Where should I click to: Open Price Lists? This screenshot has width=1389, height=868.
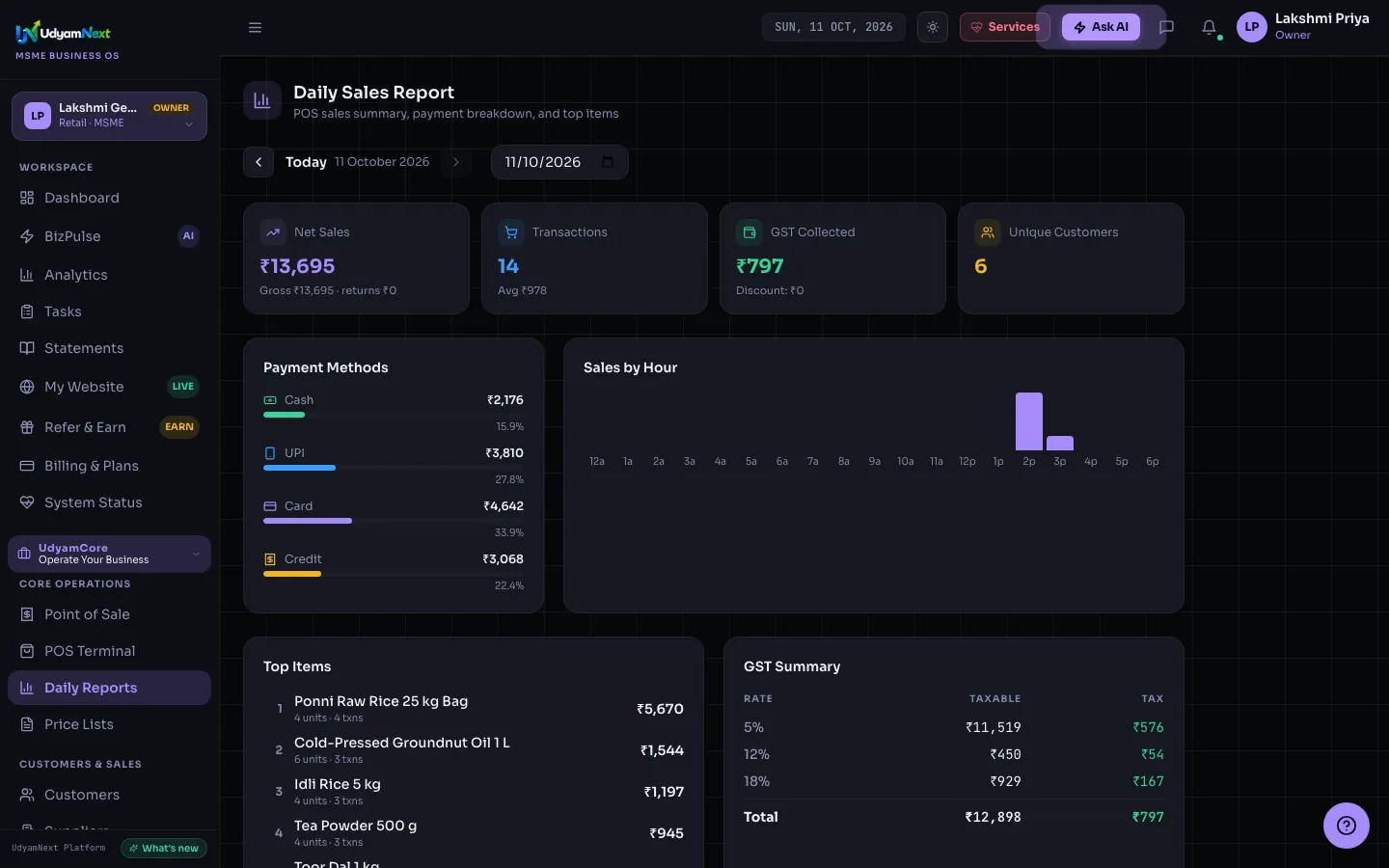[x=109, y=724]
